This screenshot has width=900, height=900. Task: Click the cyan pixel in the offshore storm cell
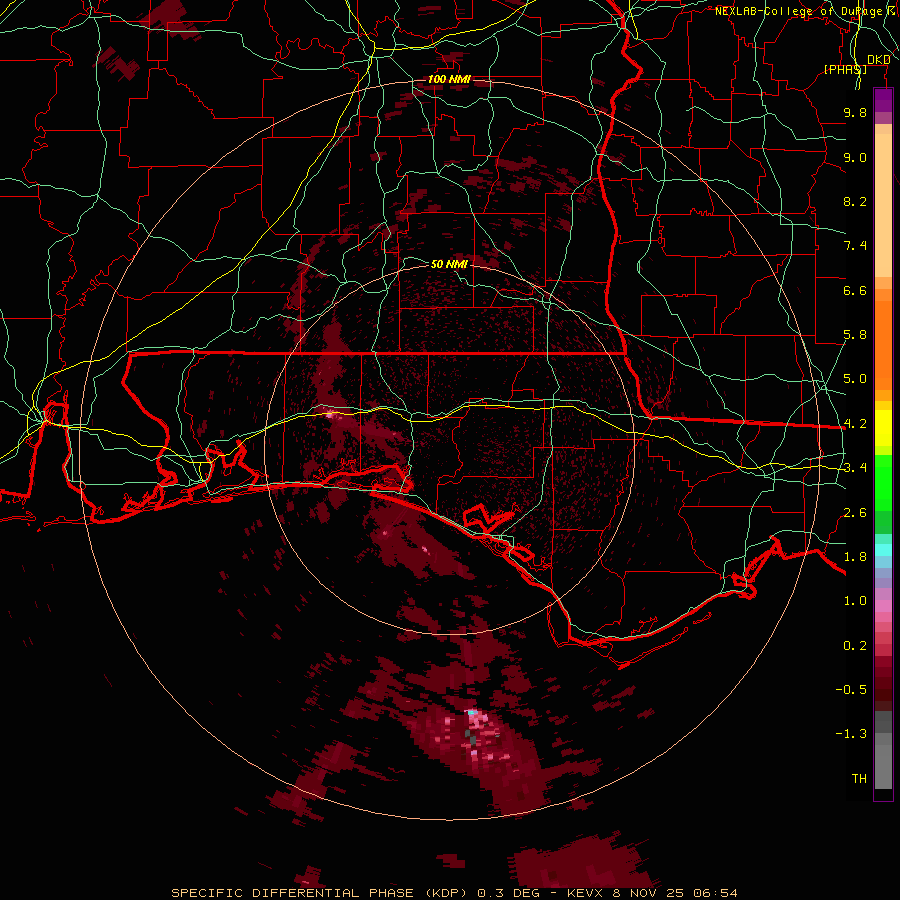coord(472,712)
